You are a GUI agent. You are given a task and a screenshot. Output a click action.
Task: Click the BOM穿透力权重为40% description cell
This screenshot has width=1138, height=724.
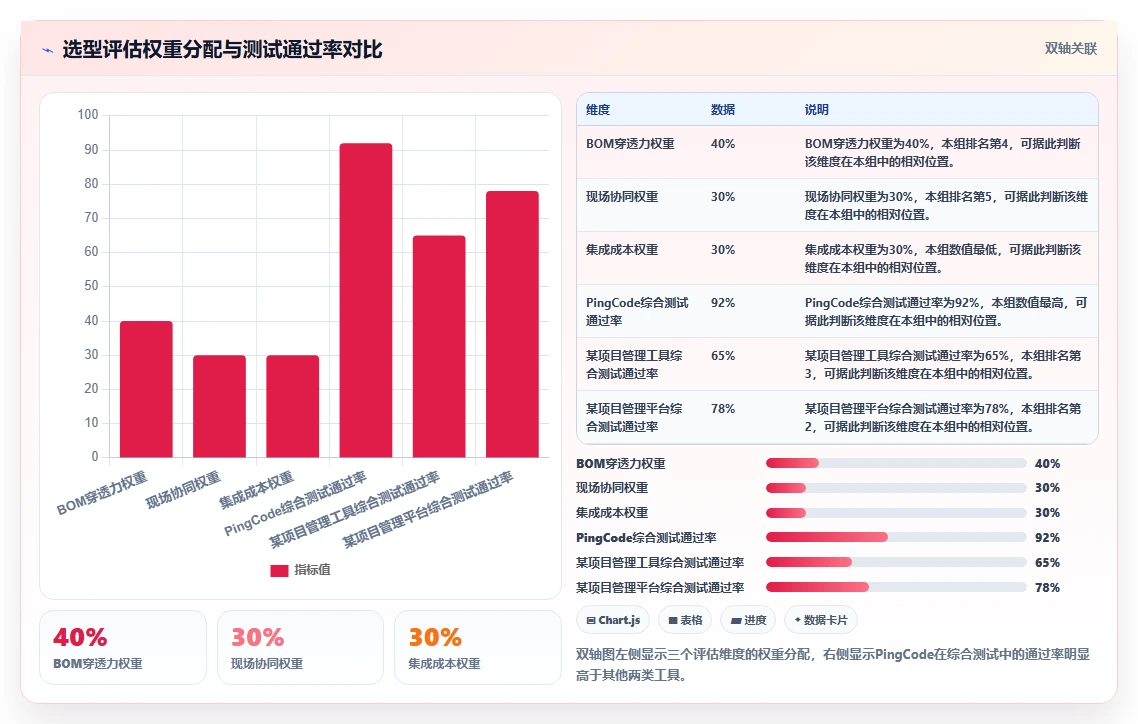(943, 152)
